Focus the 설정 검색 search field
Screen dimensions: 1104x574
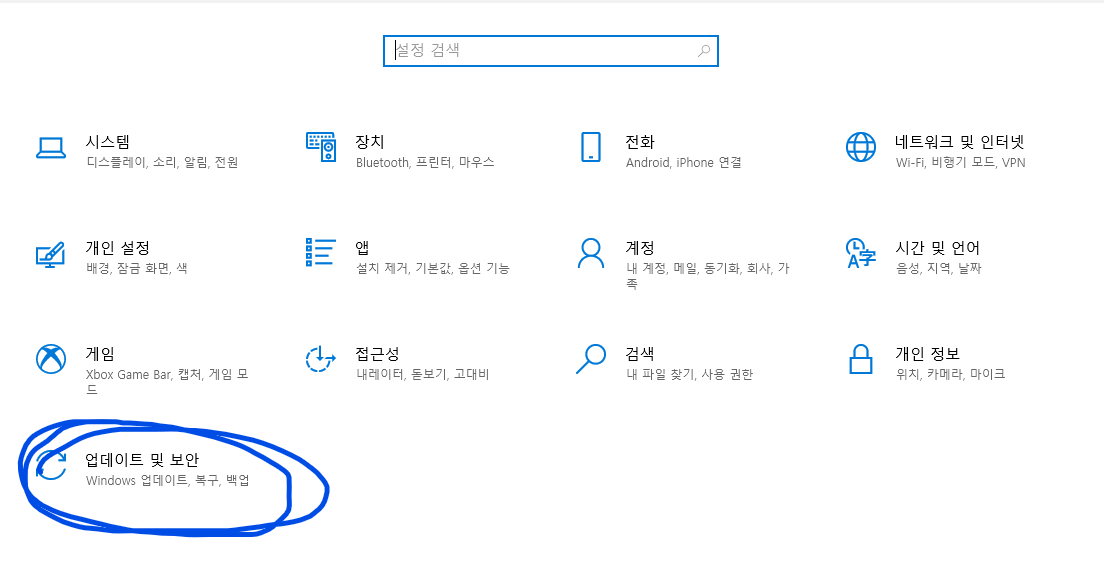[551, 51]
